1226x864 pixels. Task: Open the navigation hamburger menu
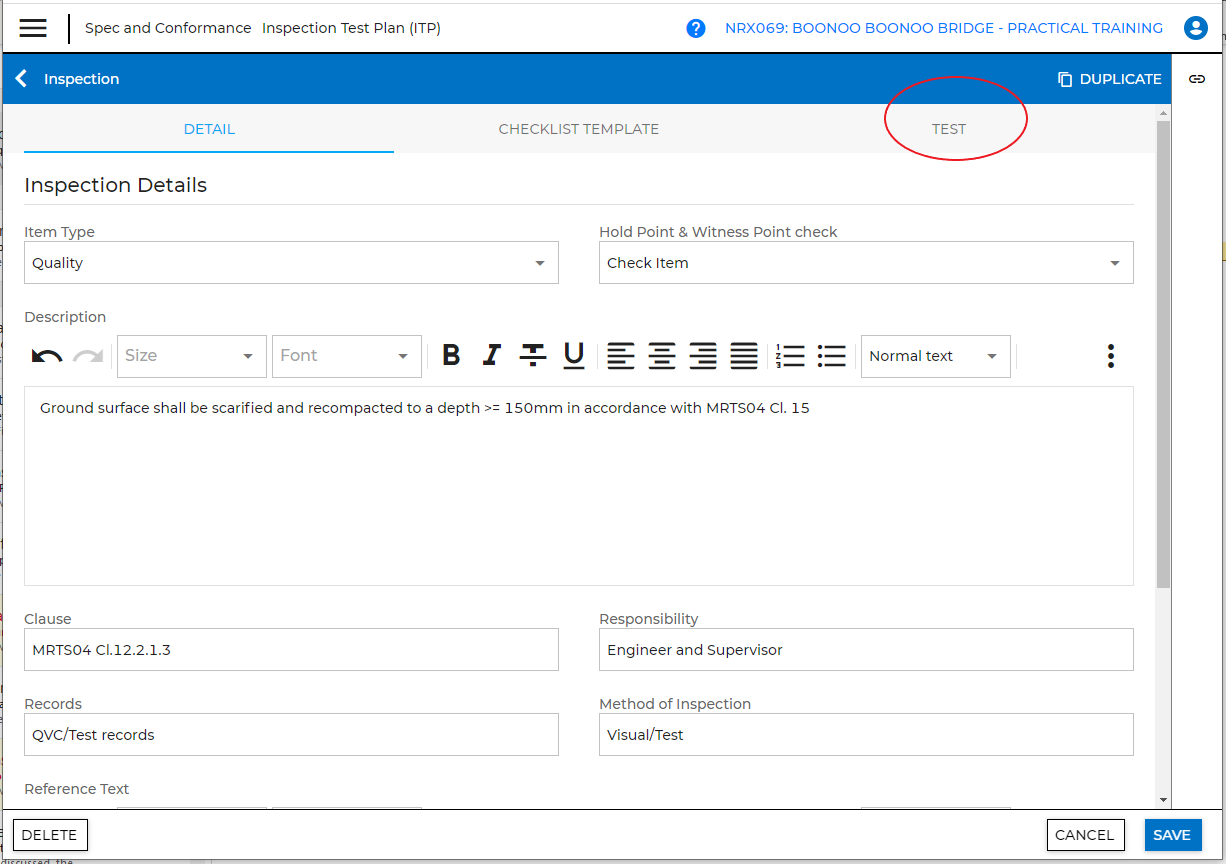(33, 27)
